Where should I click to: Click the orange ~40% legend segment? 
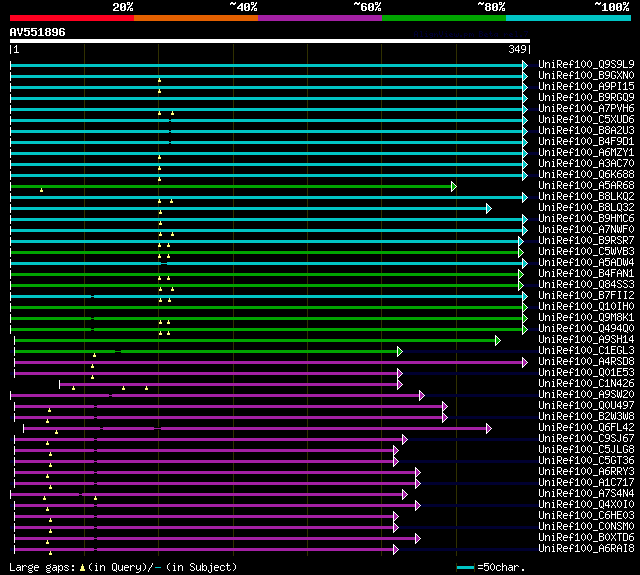(196, 18)
